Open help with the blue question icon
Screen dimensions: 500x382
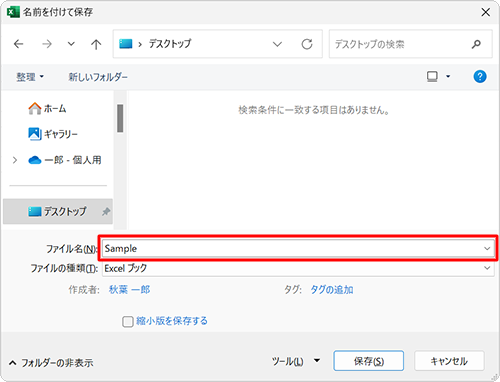pos(480,77)
